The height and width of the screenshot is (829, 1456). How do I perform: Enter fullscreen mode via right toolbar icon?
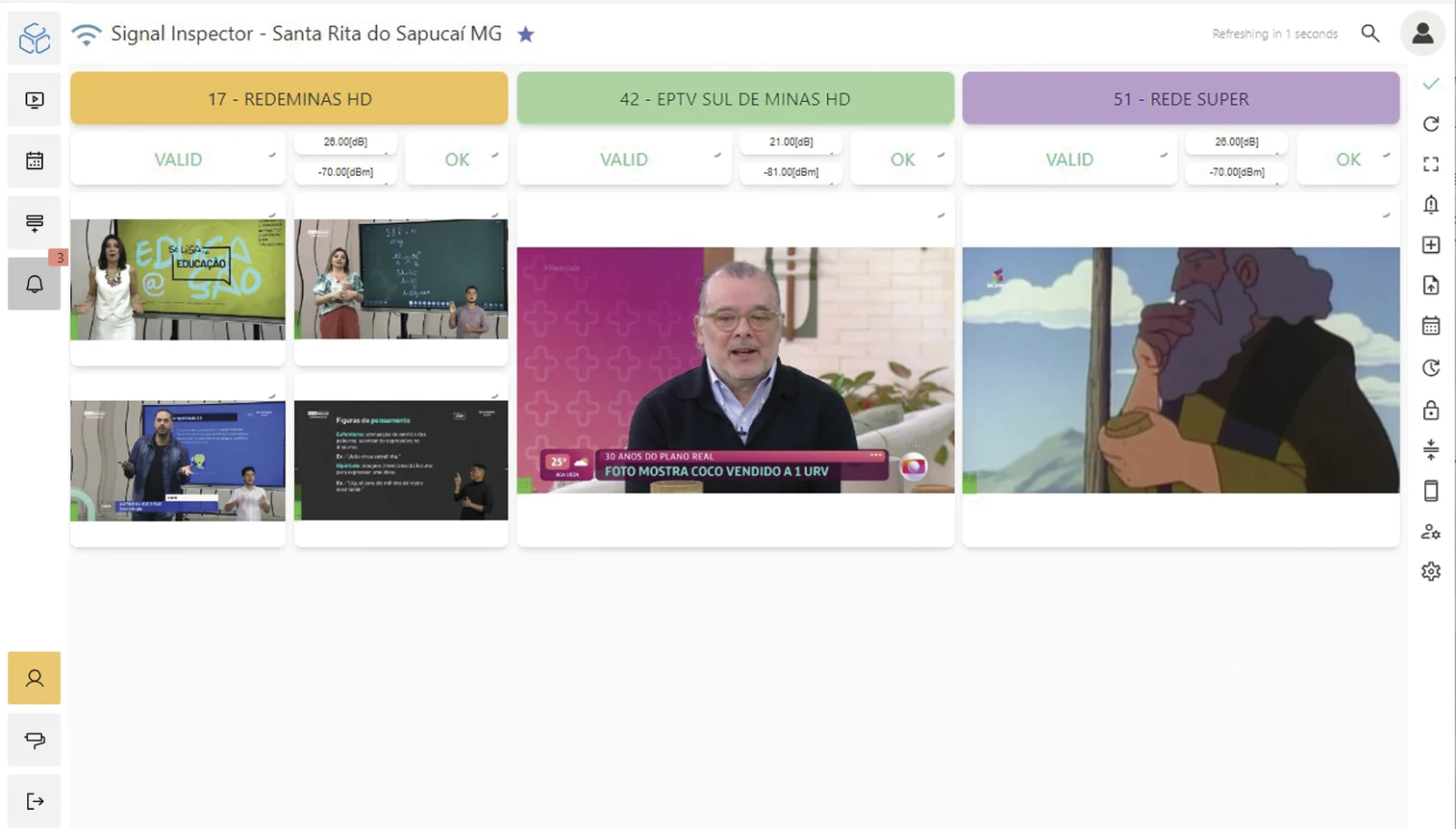click(1431, 164)
